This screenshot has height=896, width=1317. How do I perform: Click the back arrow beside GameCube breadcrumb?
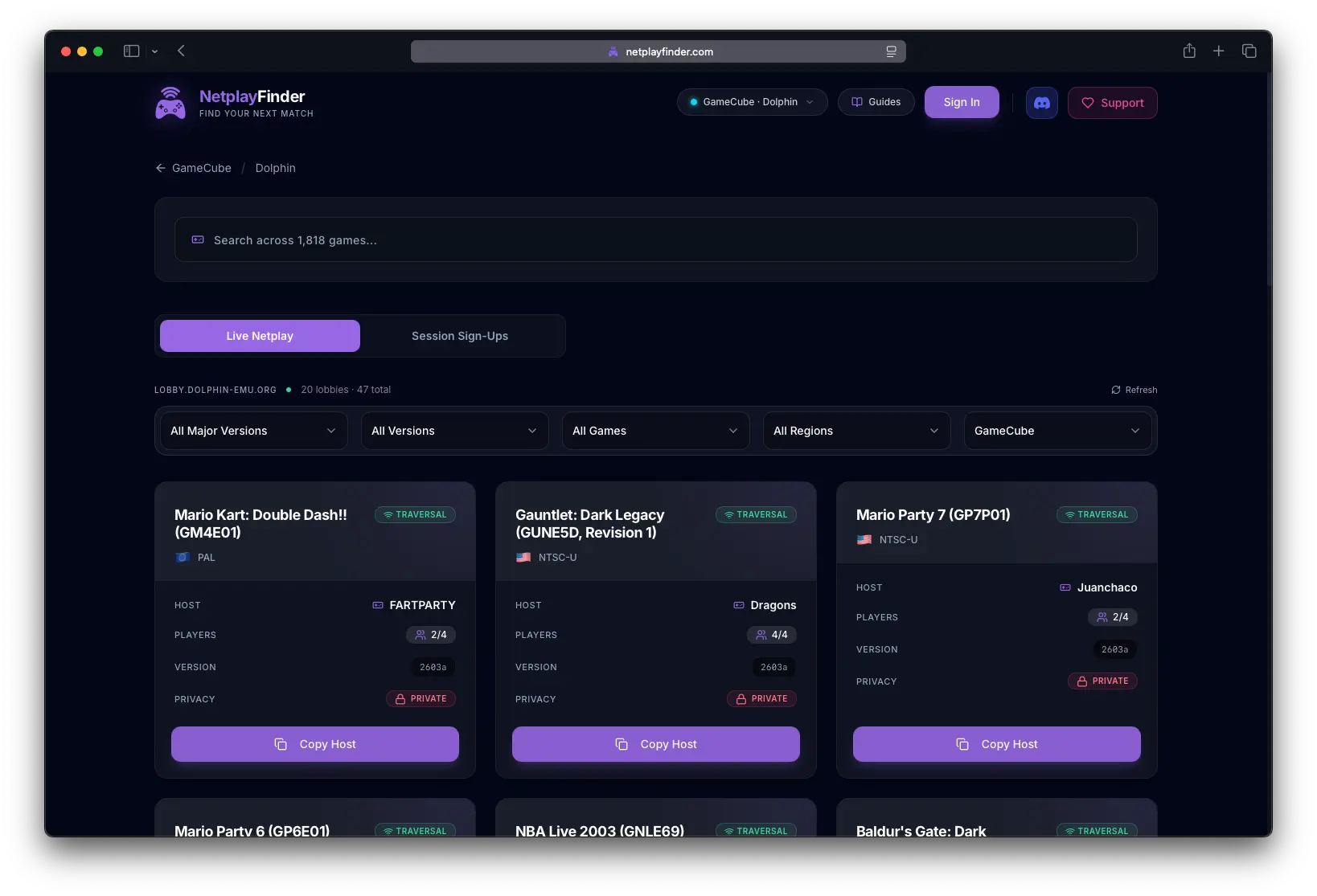click(x=161, y=168)
